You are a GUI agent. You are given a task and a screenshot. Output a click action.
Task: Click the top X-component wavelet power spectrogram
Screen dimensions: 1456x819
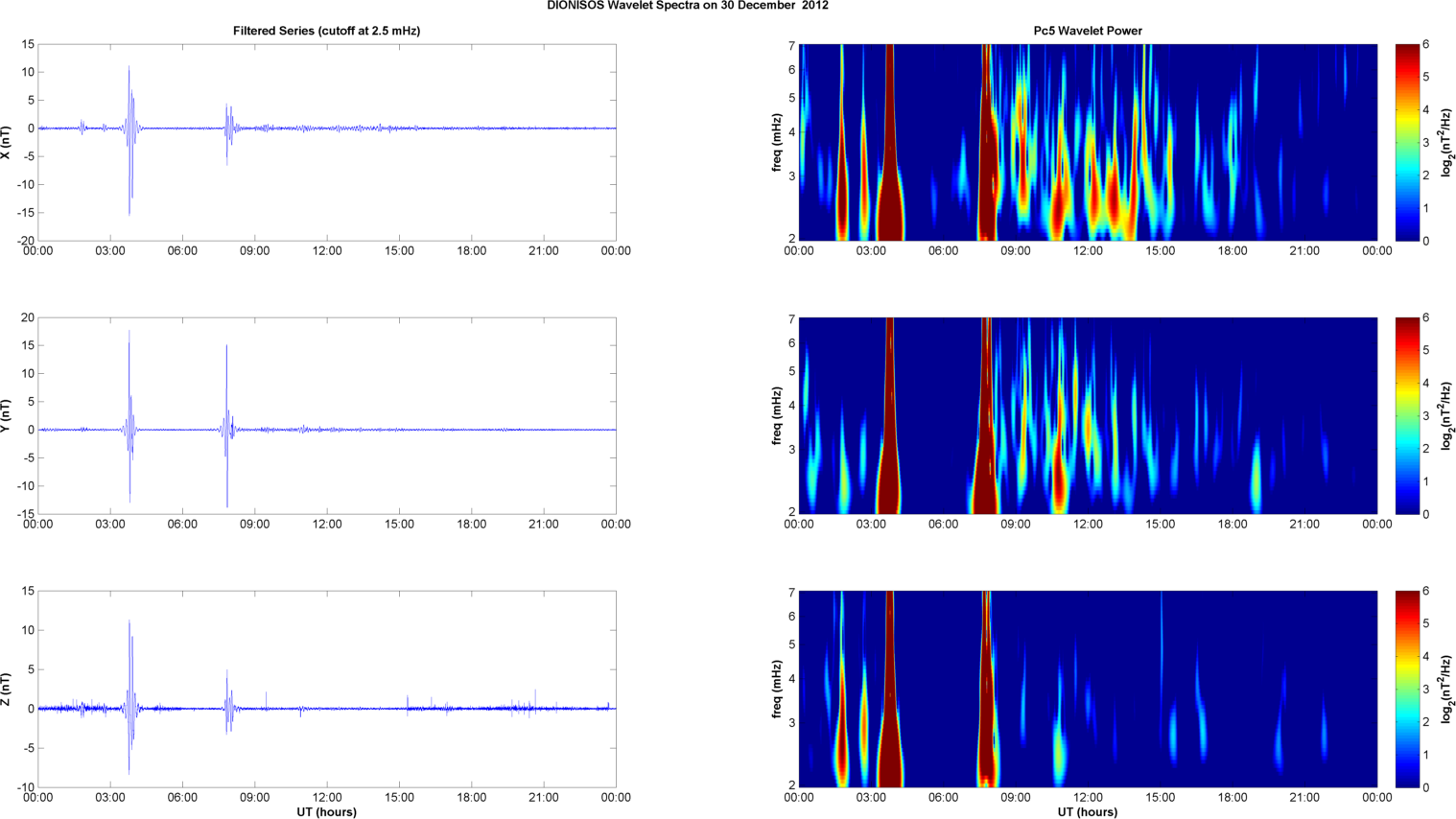pos(1088,142)
